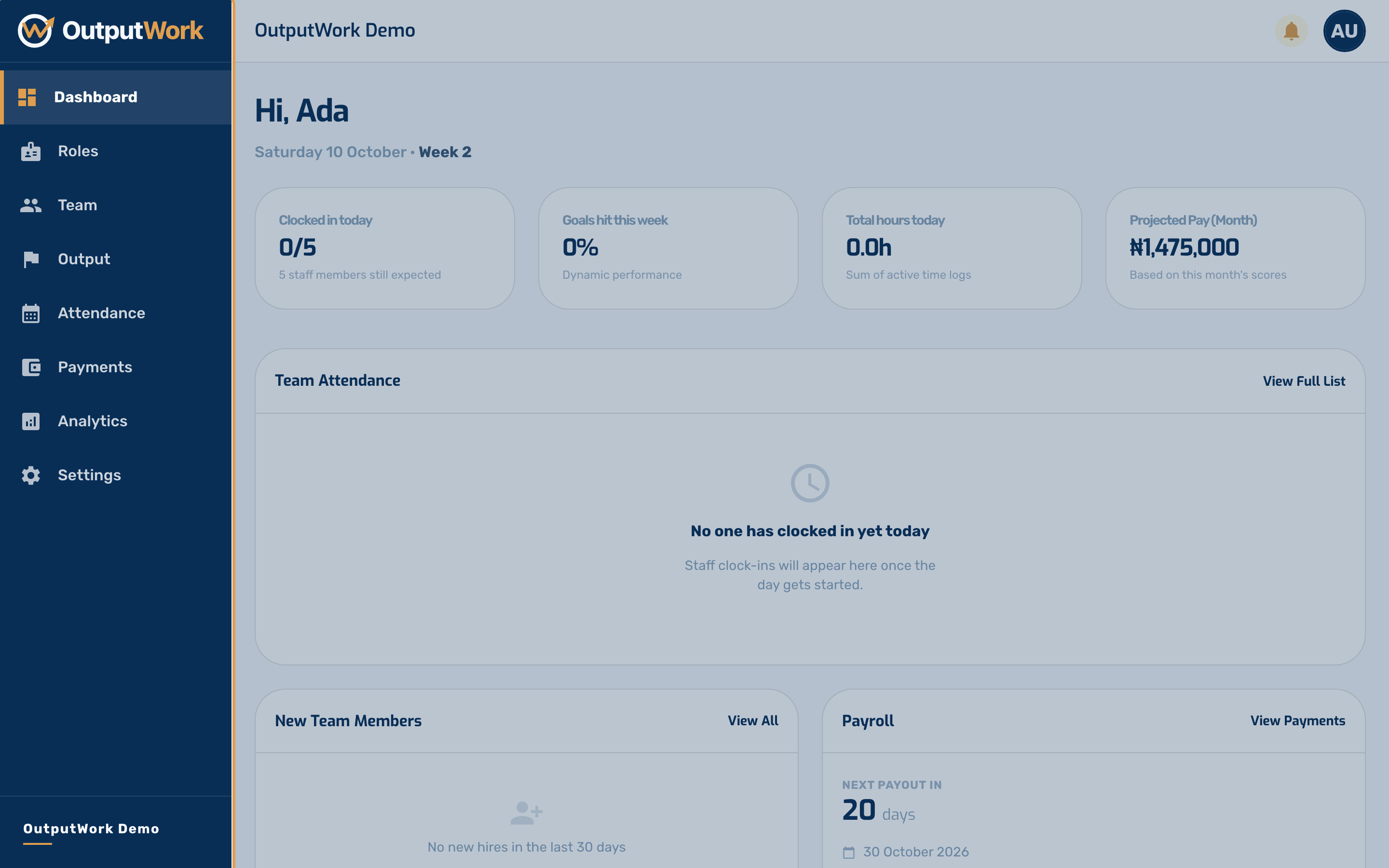Click the 30 October 2026 date
The image size is (1389, 868).
pos(916,853)
